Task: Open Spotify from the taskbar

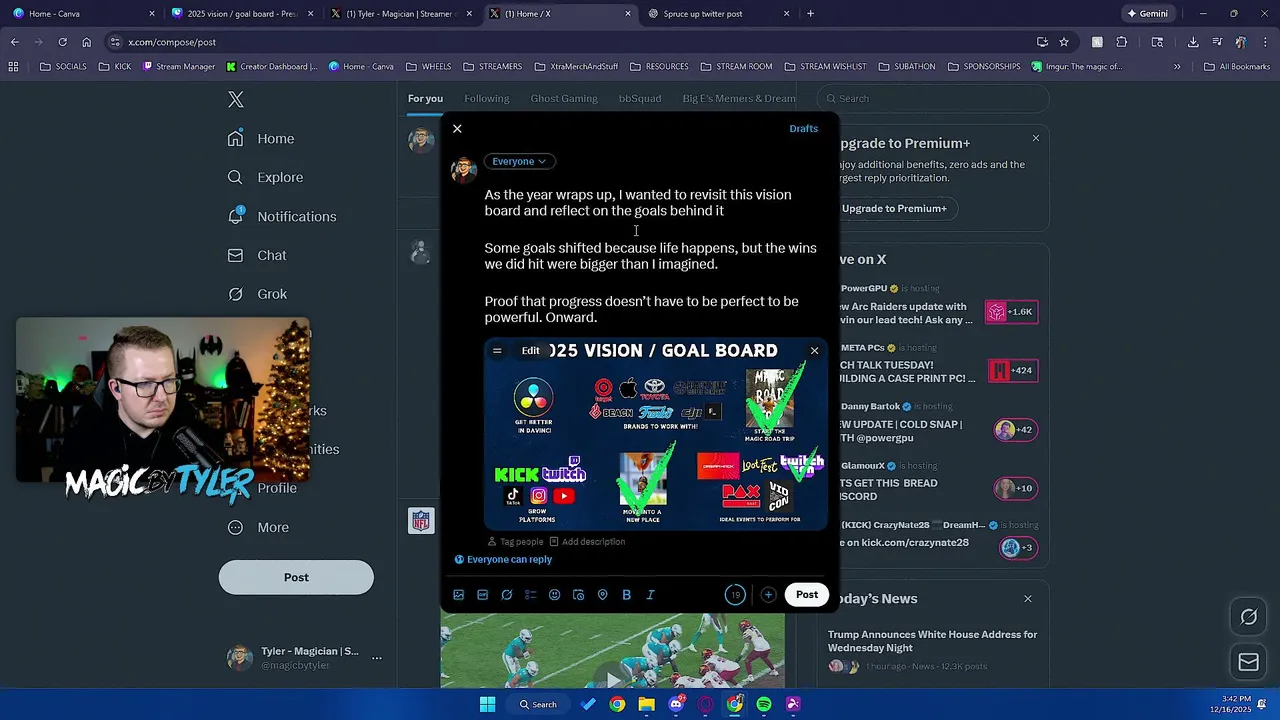Action: click(x=764, y=704)
